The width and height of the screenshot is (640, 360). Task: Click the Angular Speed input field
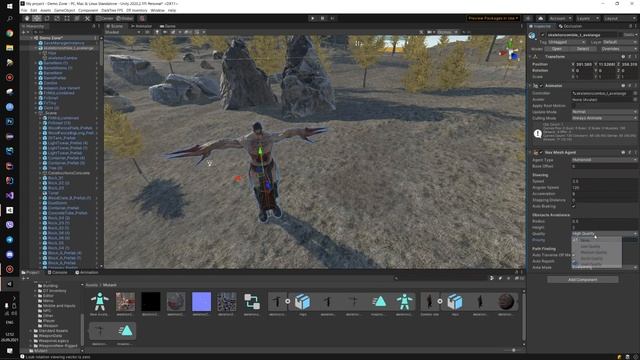(604, 188)
